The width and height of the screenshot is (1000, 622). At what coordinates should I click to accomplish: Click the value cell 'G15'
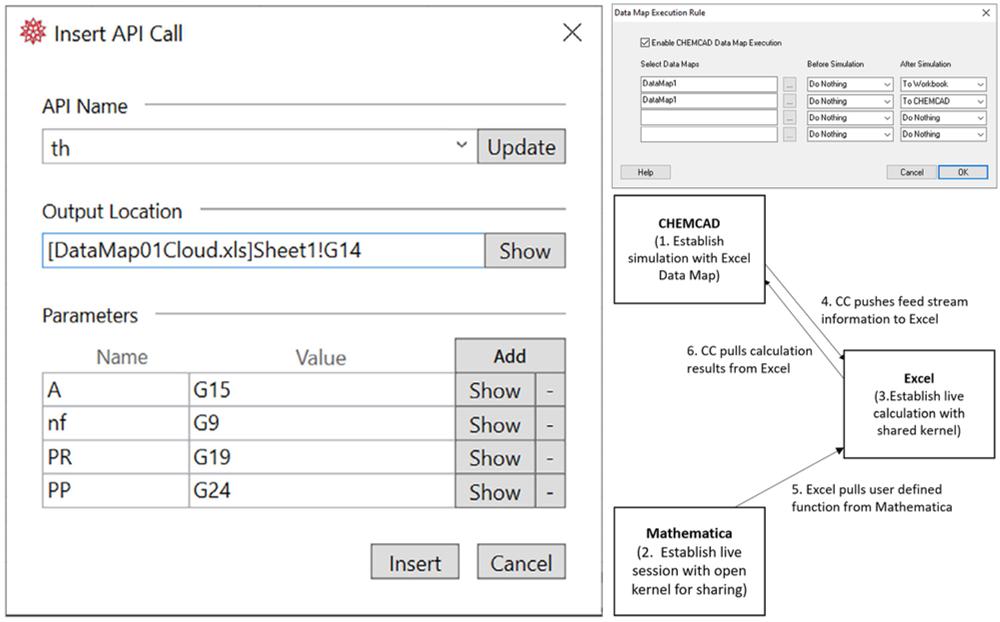click(x=322, y=390)
